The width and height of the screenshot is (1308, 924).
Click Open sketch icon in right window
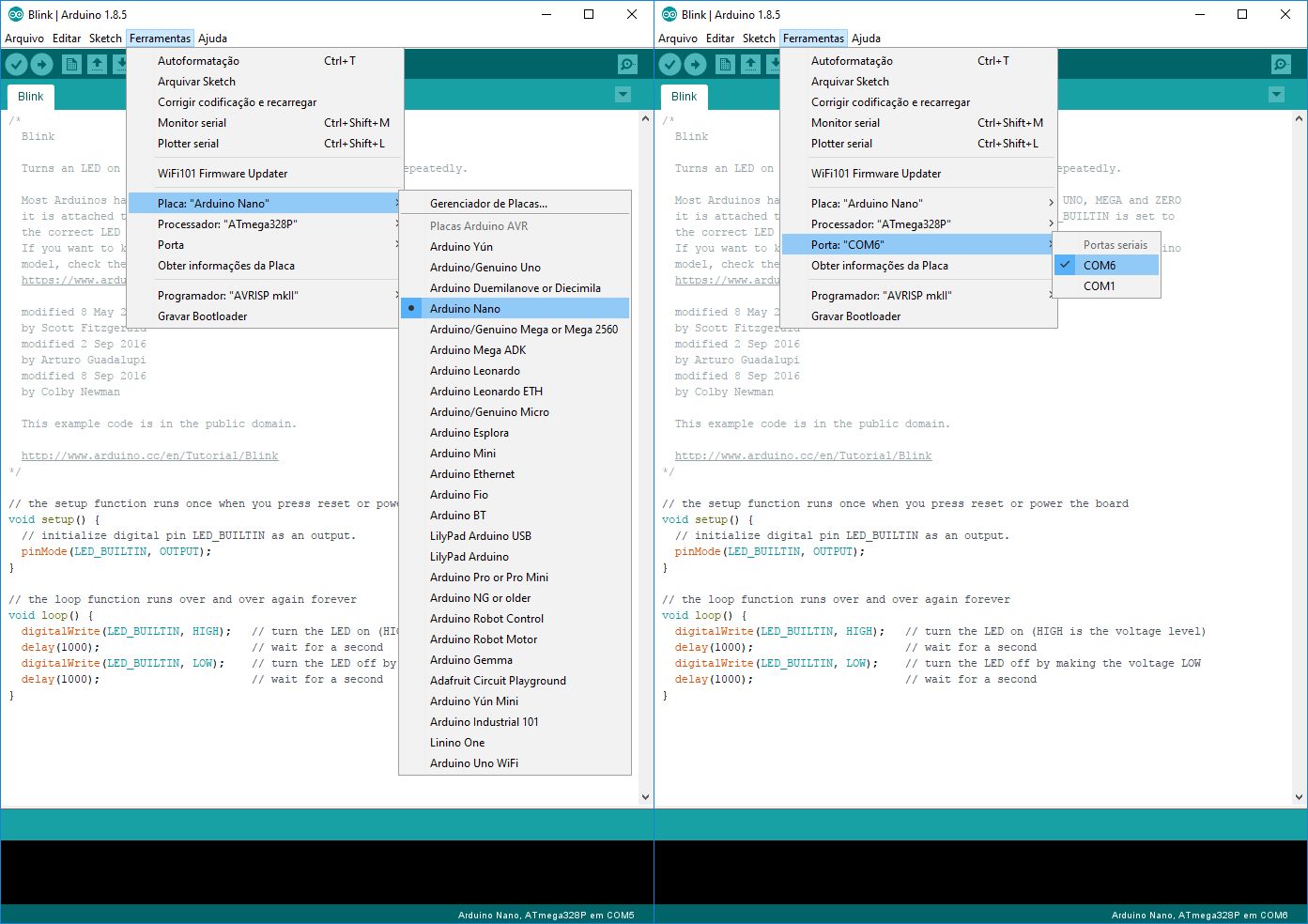pyautogui.click(x=750, y=64)
